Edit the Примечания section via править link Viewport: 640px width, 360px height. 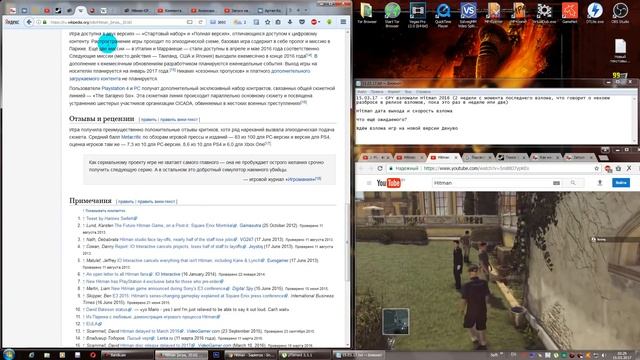[x=126, y=202]
